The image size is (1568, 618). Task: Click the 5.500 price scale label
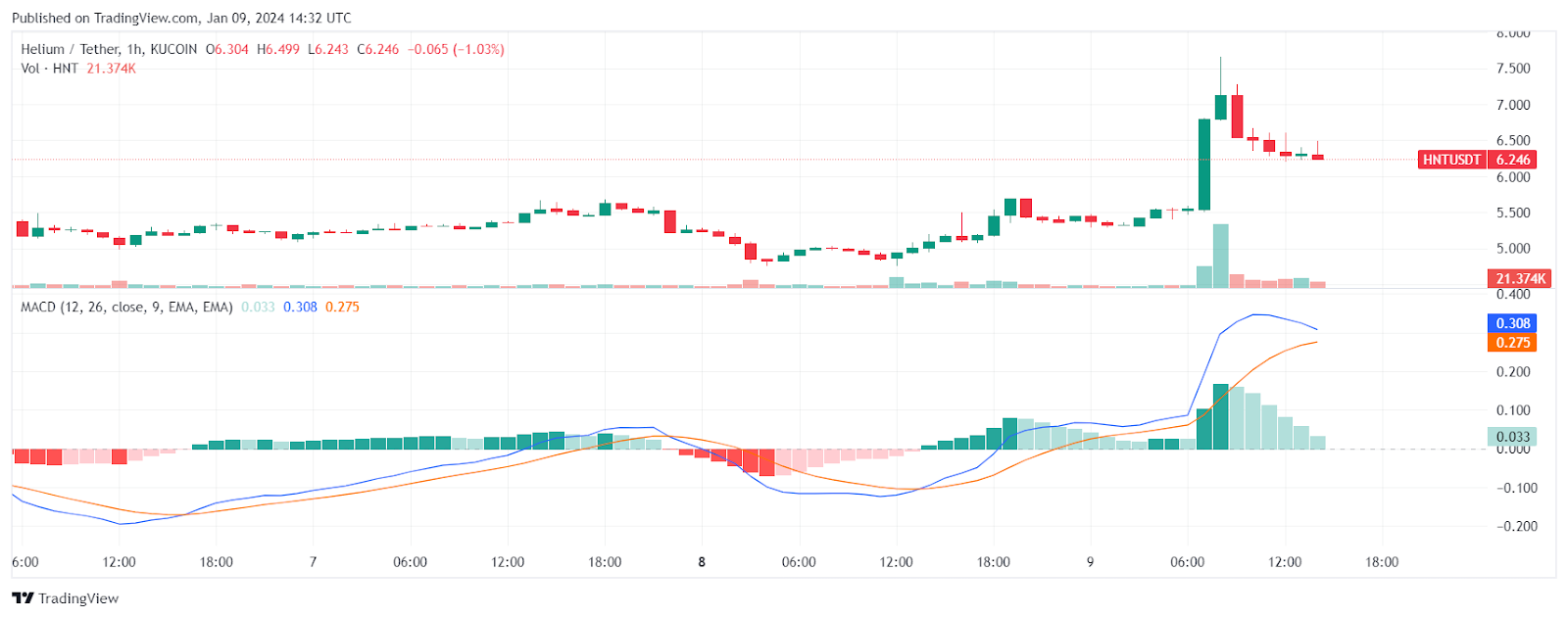coord(1513,213)
